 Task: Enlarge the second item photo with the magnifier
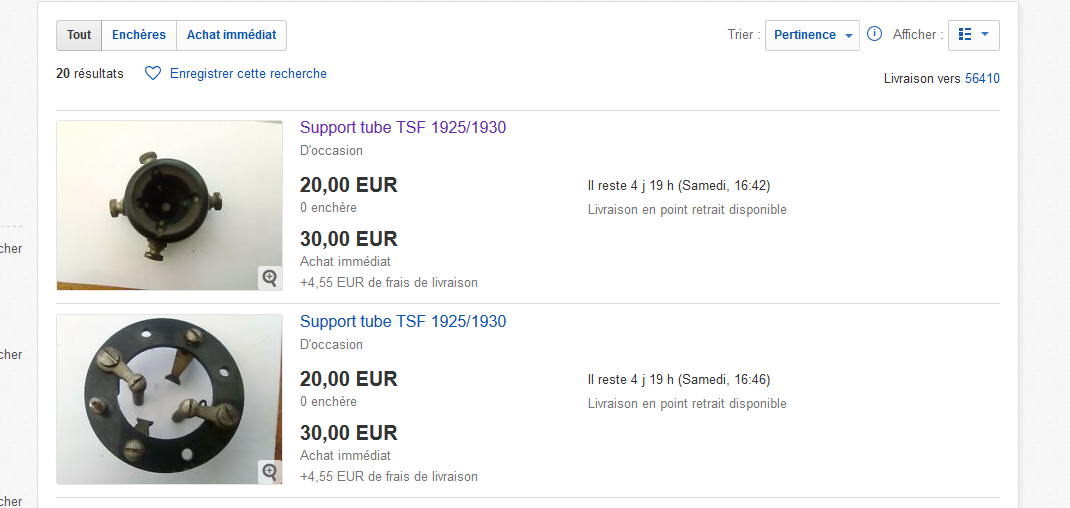270,472
